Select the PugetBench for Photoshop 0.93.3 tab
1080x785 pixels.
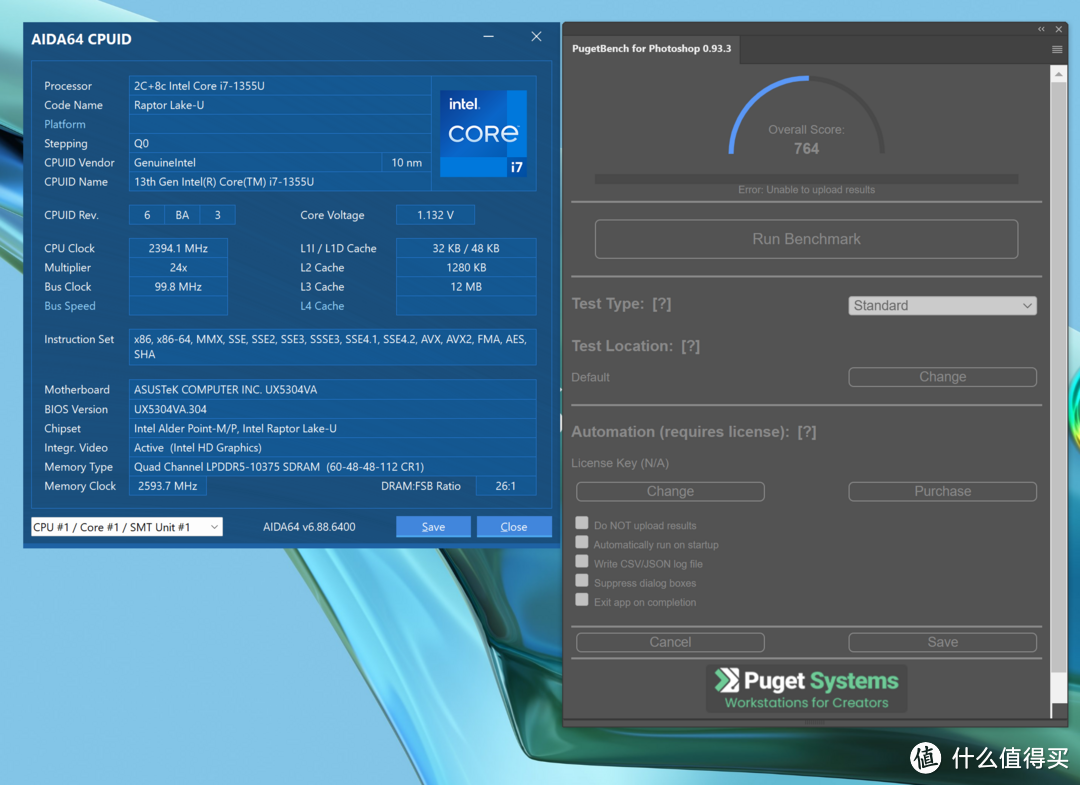click(x=652, y=49)
